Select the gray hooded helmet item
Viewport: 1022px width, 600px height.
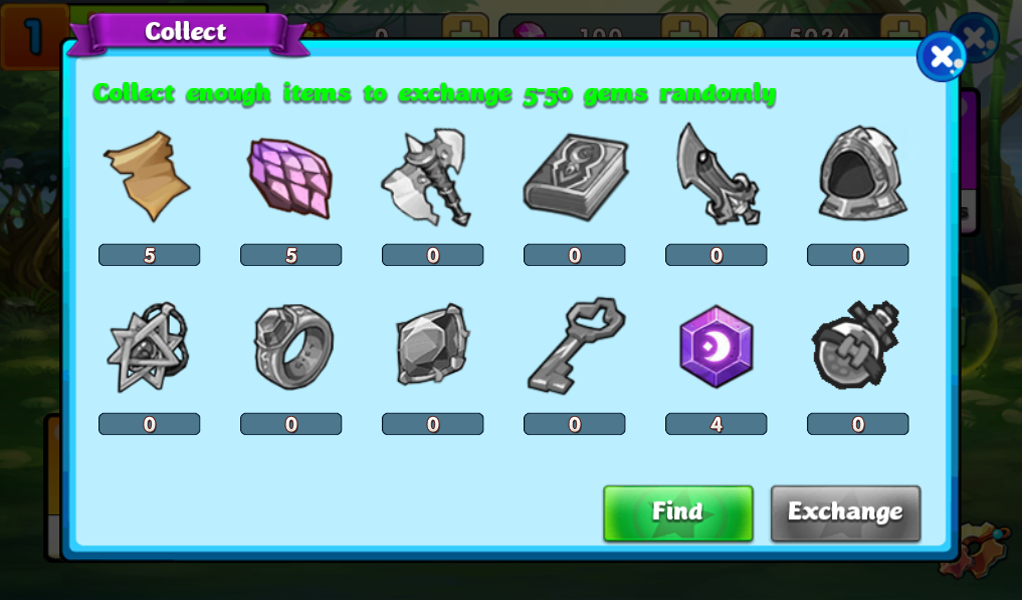[862, 173]
